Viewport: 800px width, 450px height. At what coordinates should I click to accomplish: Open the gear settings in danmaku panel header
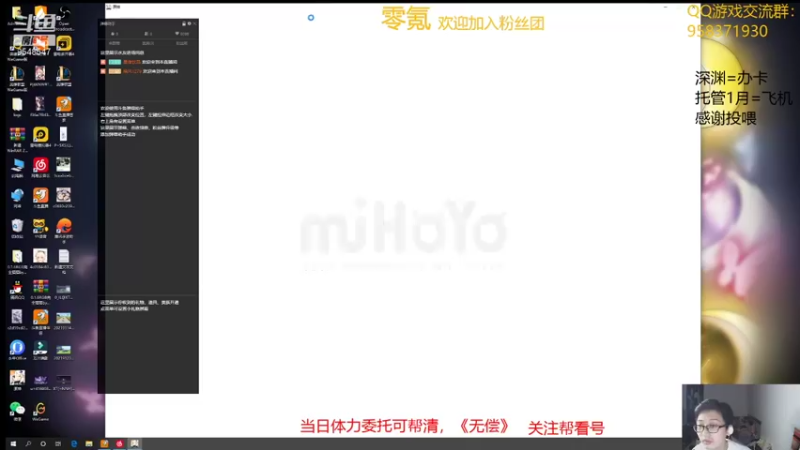point(189,23)
